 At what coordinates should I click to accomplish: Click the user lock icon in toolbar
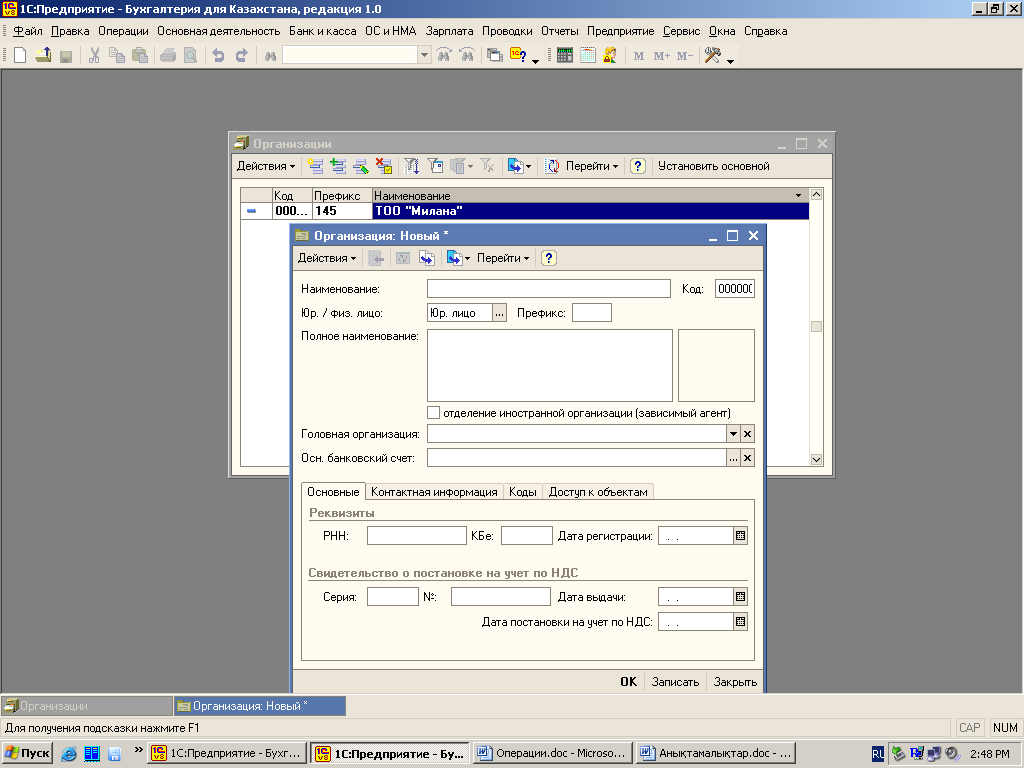tap(610, 56)
